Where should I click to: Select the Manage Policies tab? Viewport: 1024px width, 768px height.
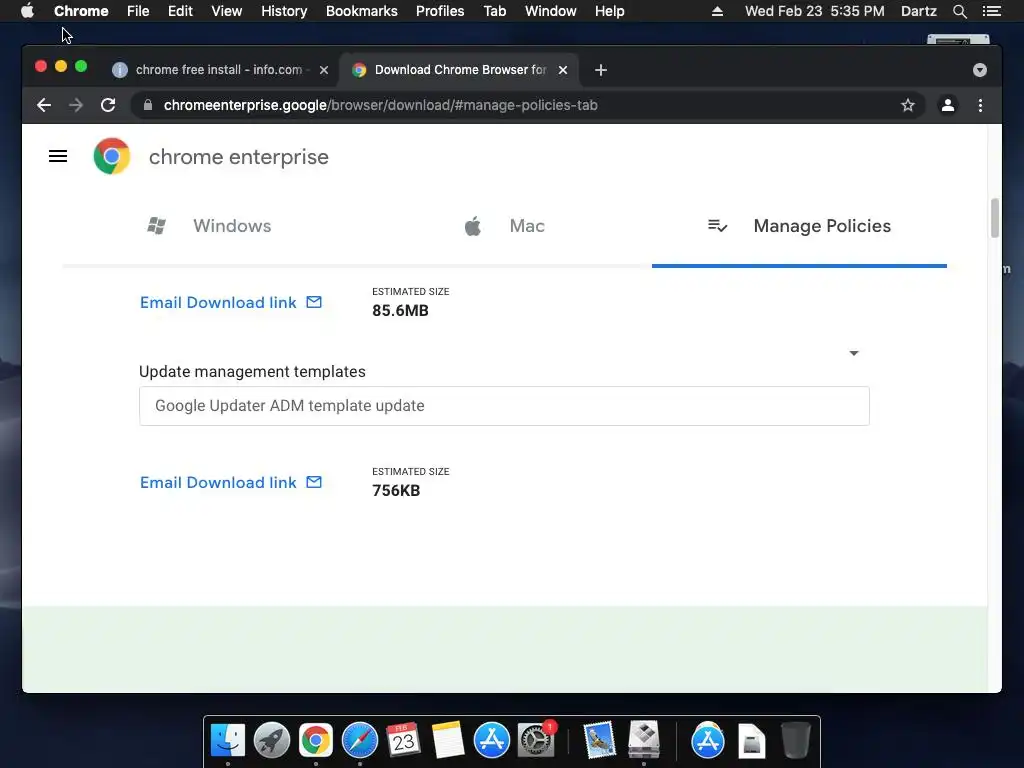(x=799, y=226)
